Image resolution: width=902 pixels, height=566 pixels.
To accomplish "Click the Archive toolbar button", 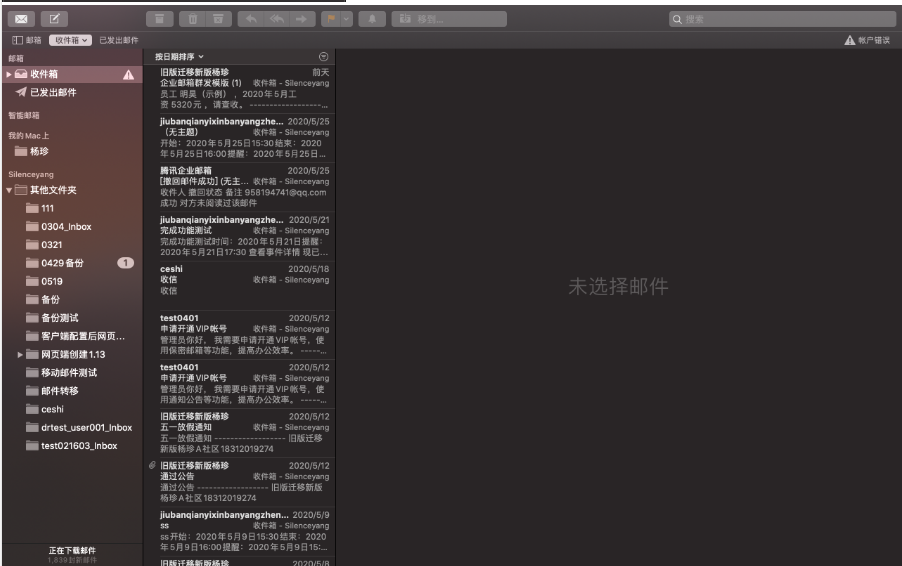I will pos(158,19).
